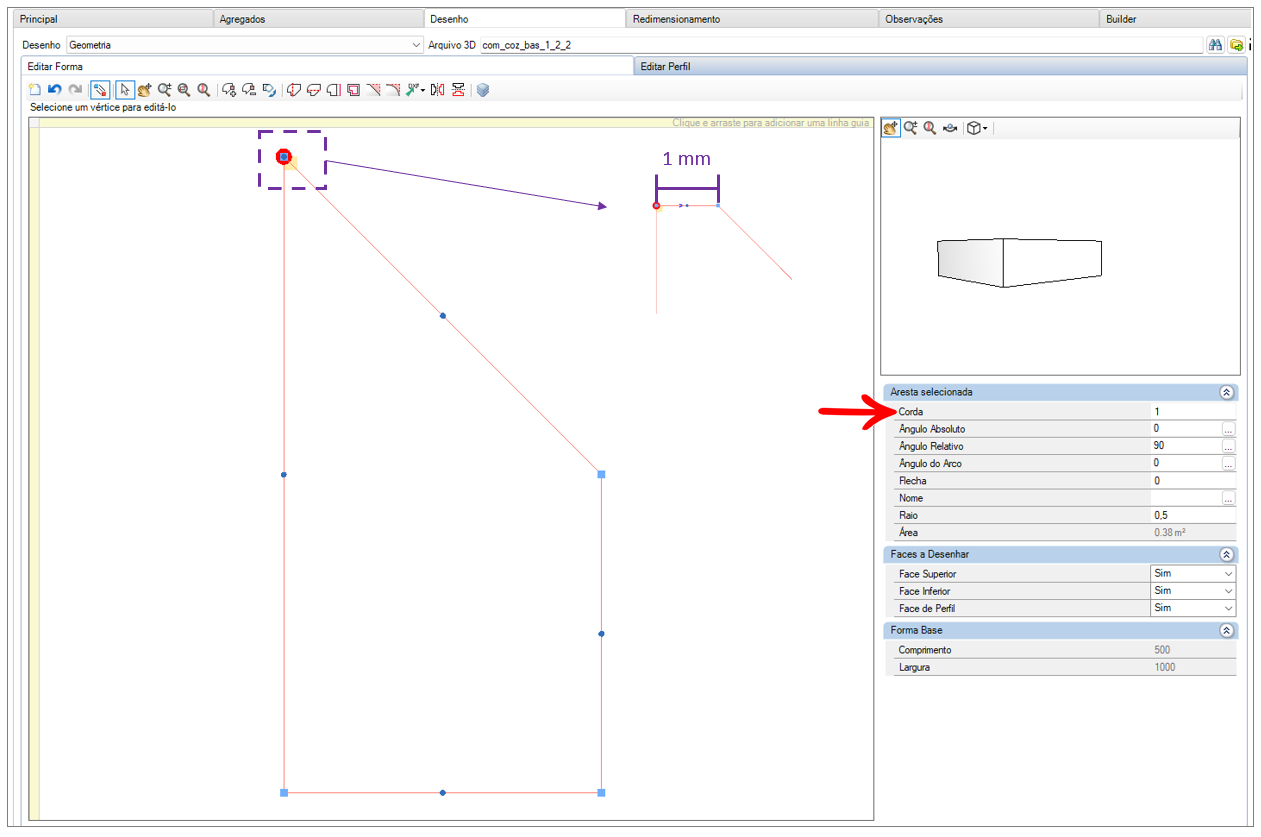Click the 3D box preview thumbnail

tap(1019, 262)
